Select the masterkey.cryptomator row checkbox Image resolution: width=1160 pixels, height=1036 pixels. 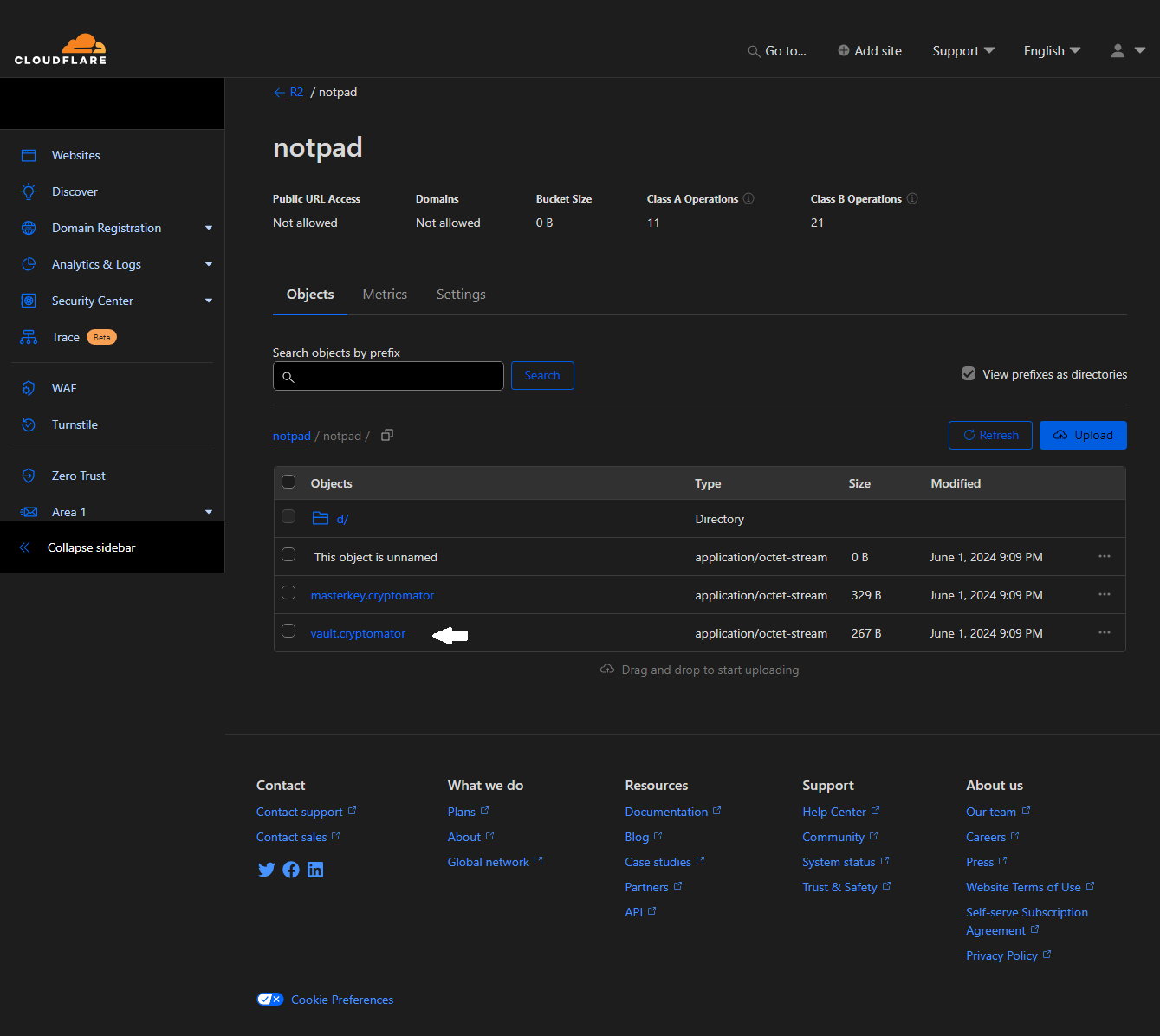[x=288, y=593]
